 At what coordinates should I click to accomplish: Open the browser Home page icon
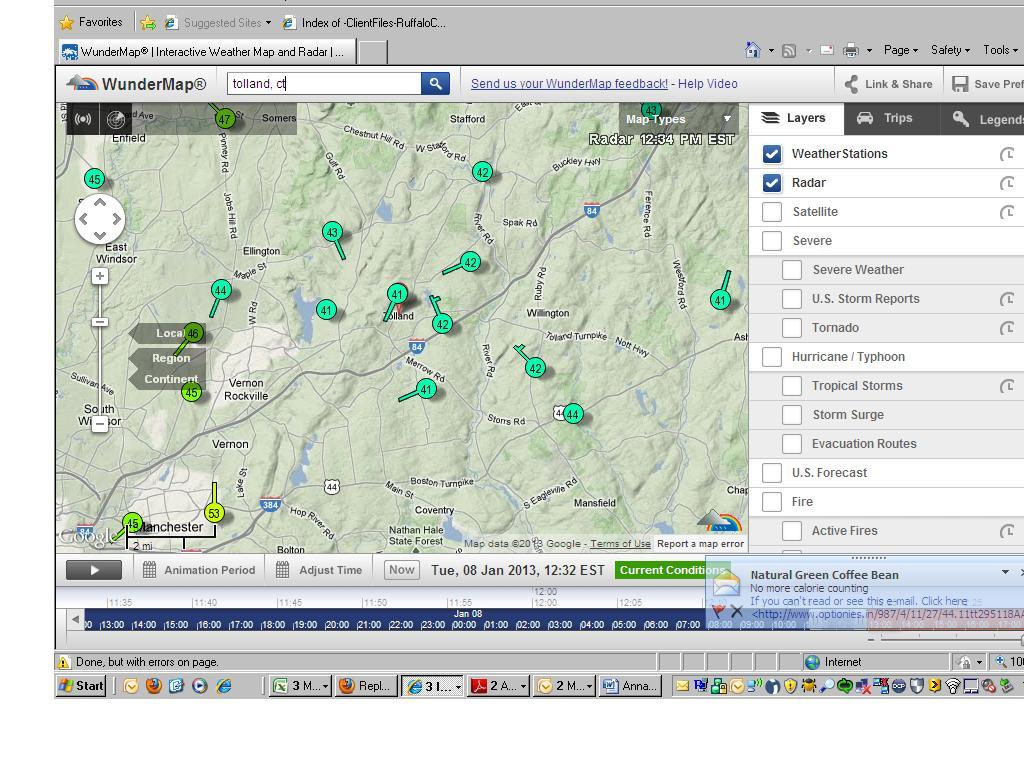(753, 50)
